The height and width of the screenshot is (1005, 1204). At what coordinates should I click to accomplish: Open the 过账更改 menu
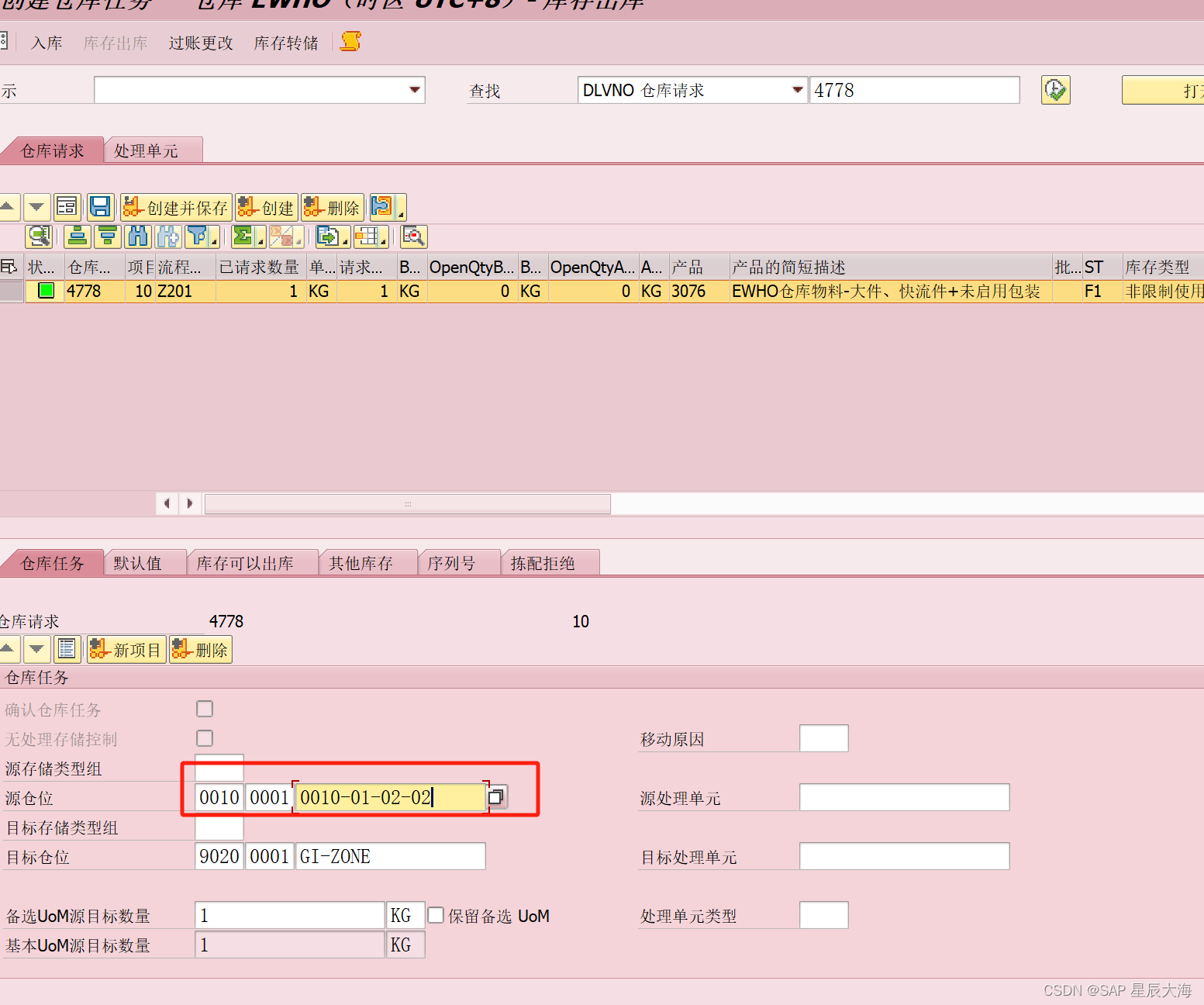coord(201,43)
